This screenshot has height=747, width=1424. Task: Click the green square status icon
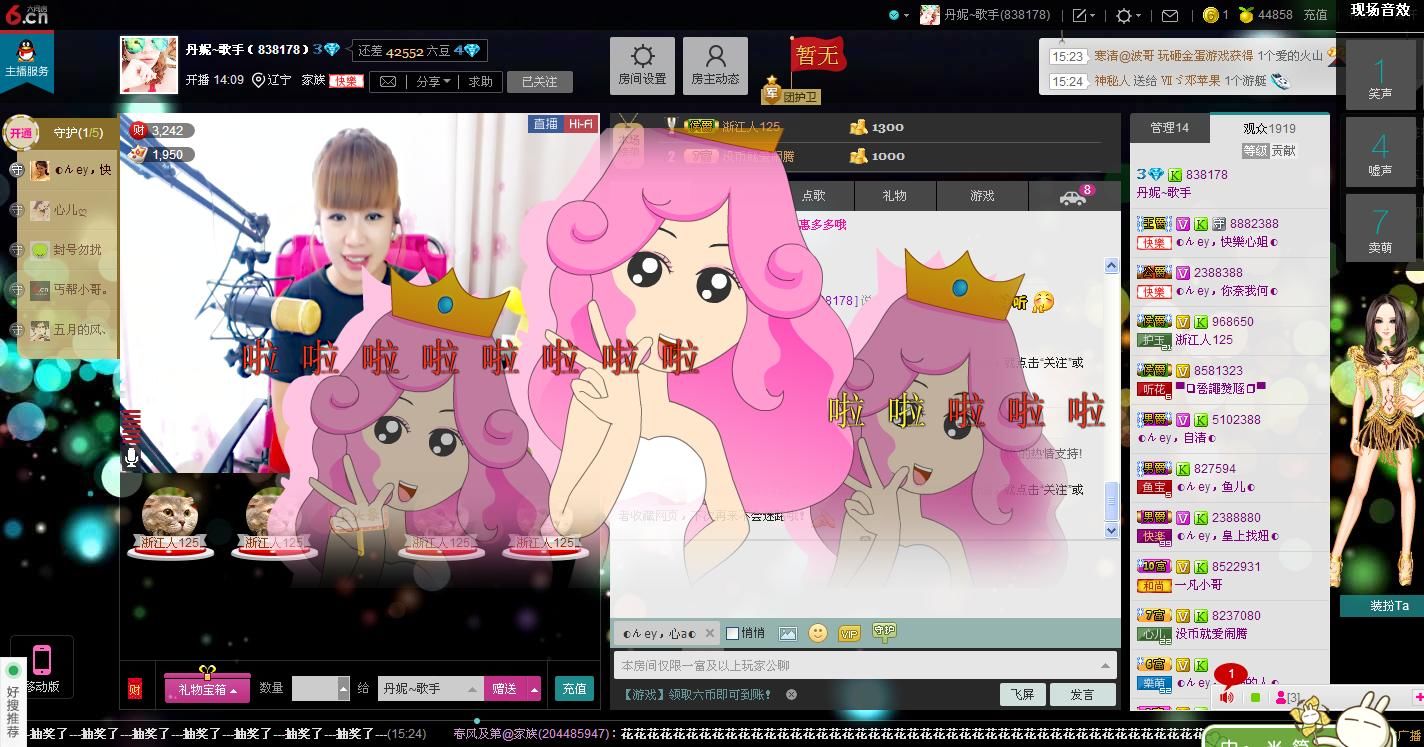1255,697
